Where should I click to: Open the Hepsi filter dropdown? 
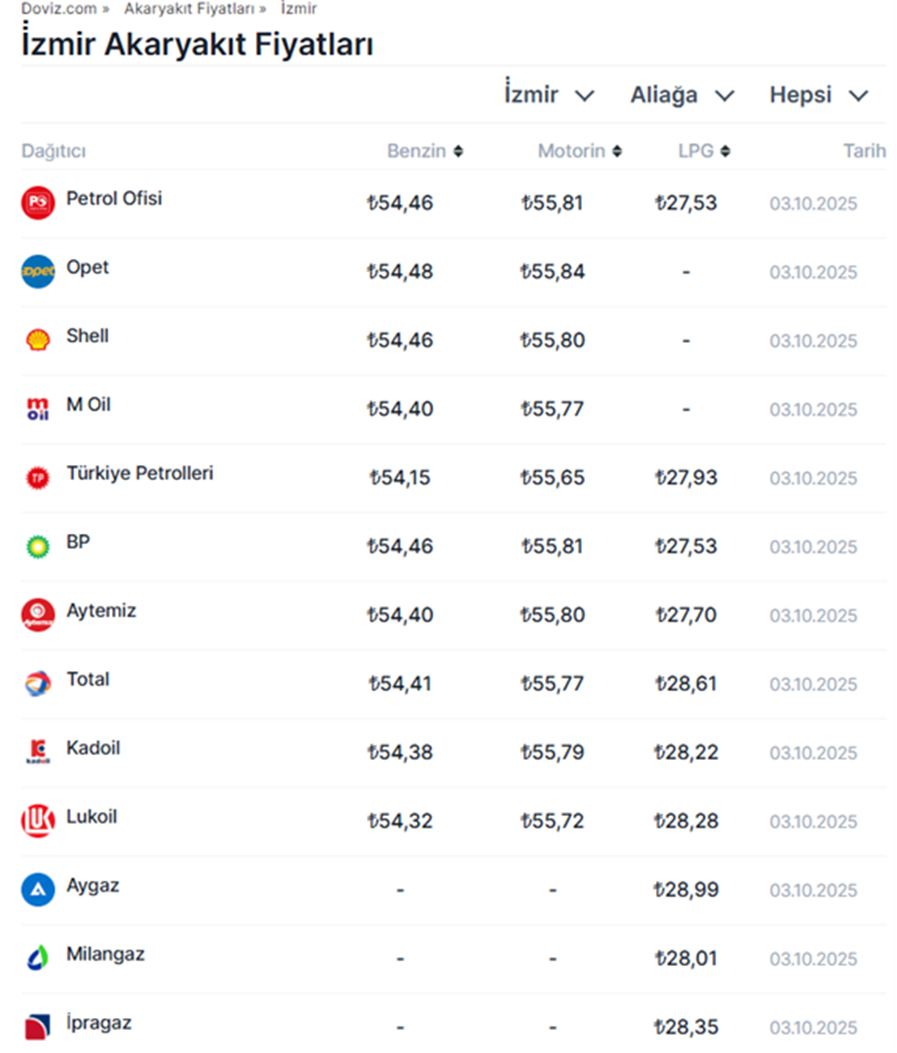pyautogui.click(x=818, y=96)
